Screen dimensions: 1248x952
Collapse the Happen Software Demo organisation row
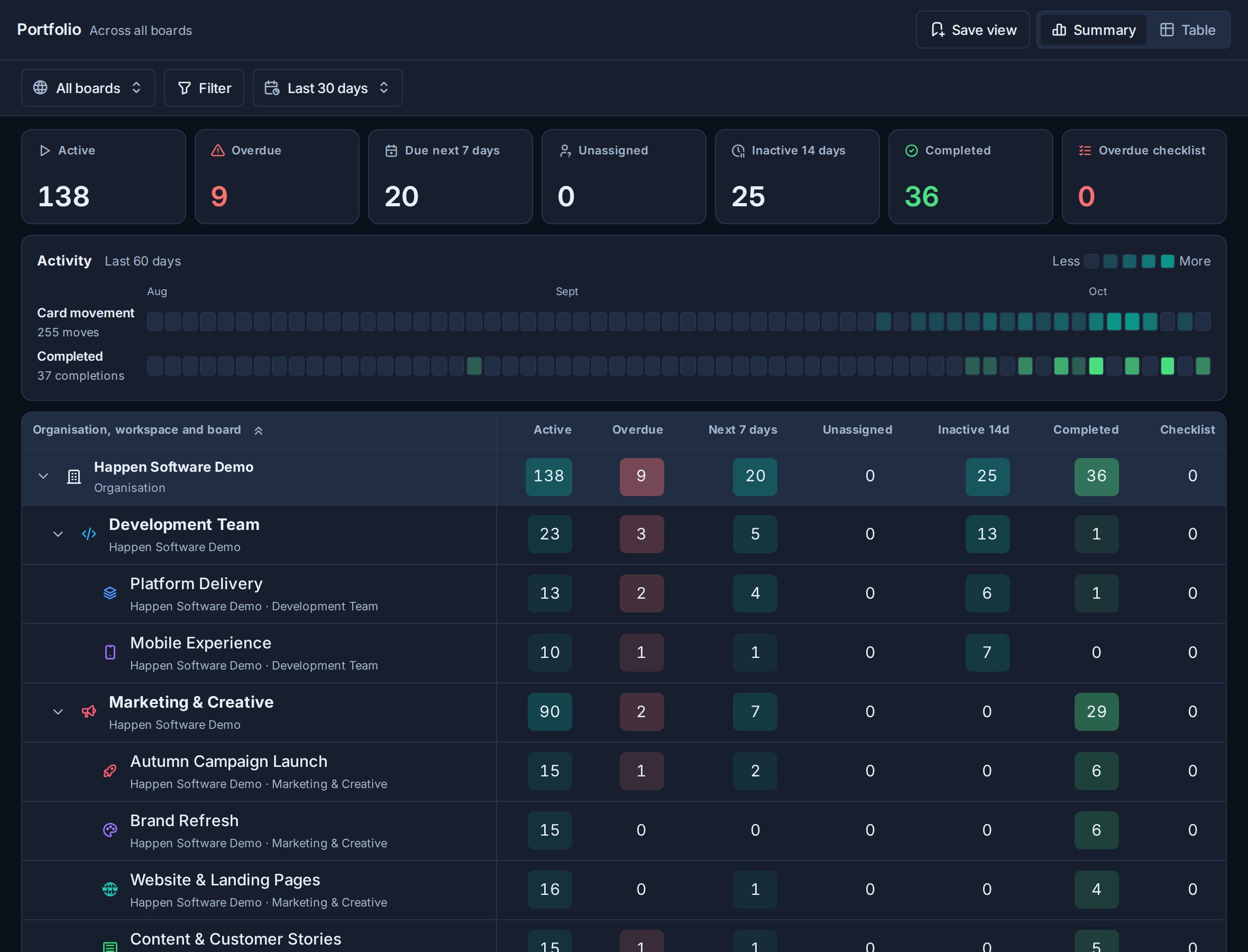coord(43,476)
